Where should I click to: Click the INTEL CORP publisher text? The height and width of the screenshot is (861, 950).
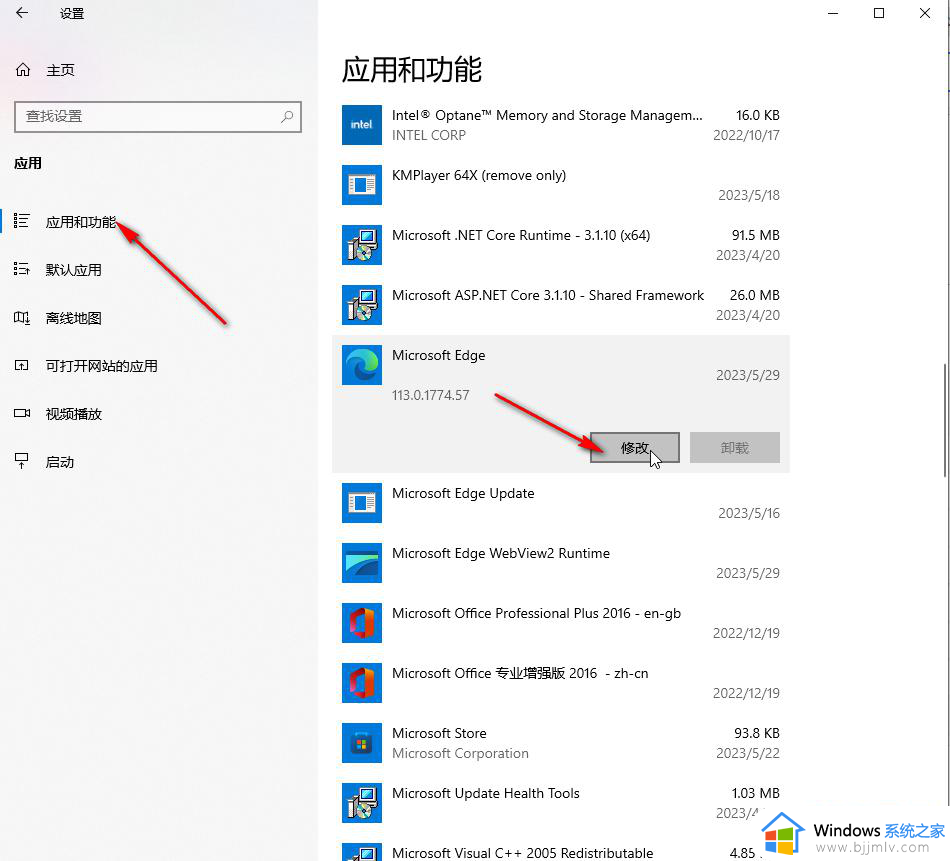(428, 135)
